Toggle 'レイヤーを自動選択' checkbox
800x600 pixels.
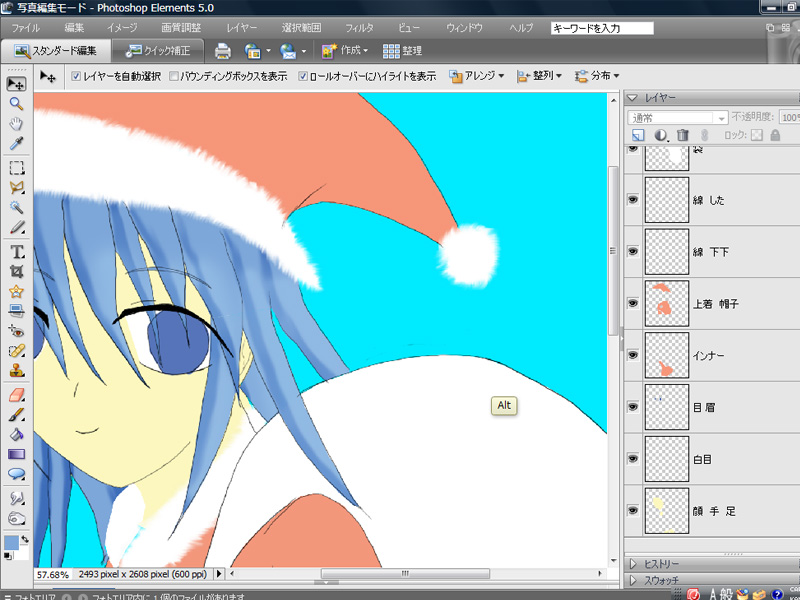[x=76, y=77]
